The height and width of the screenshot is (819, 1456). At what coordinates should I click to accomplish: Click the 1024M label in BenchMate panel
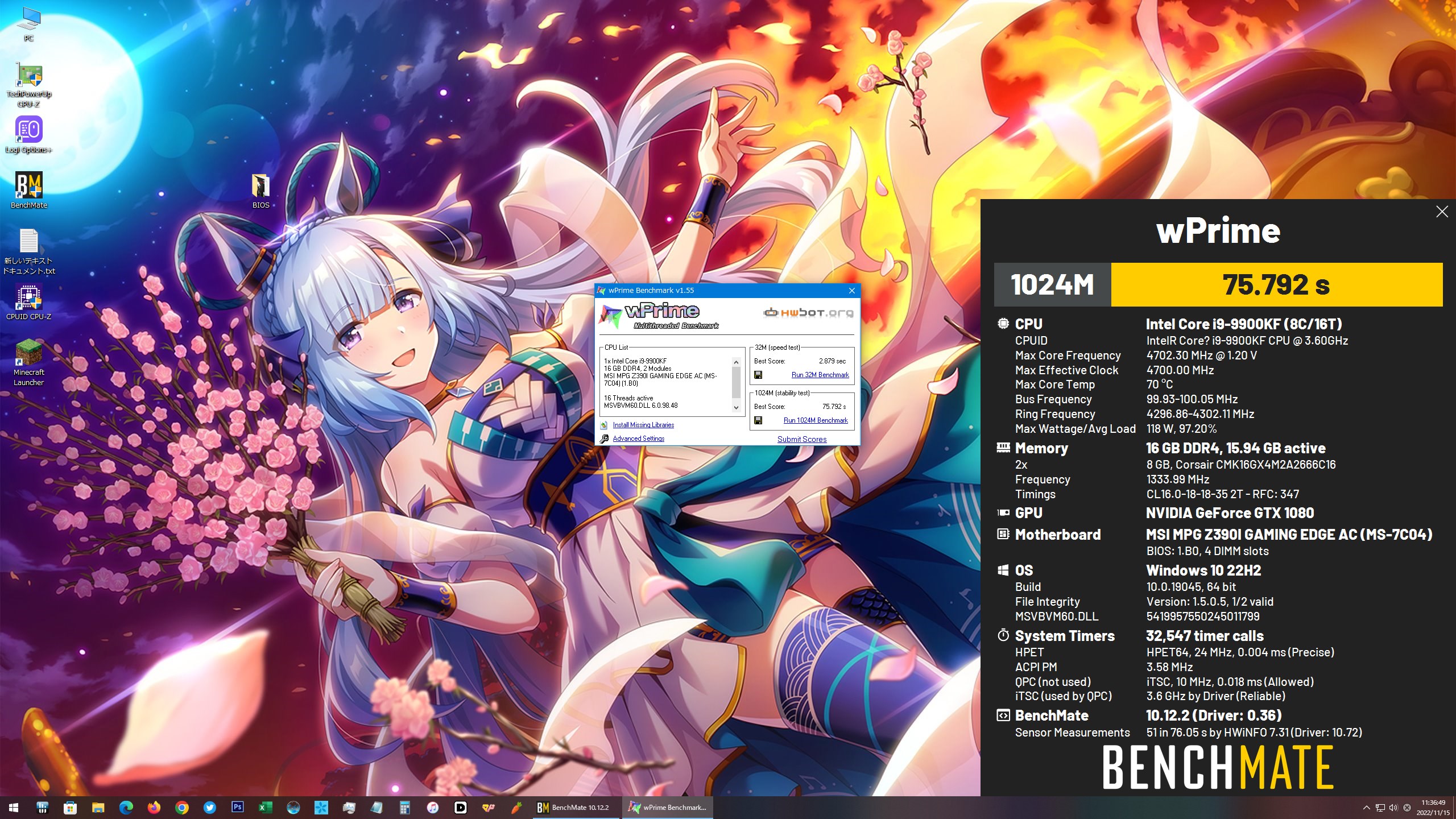click(1052, 284)
